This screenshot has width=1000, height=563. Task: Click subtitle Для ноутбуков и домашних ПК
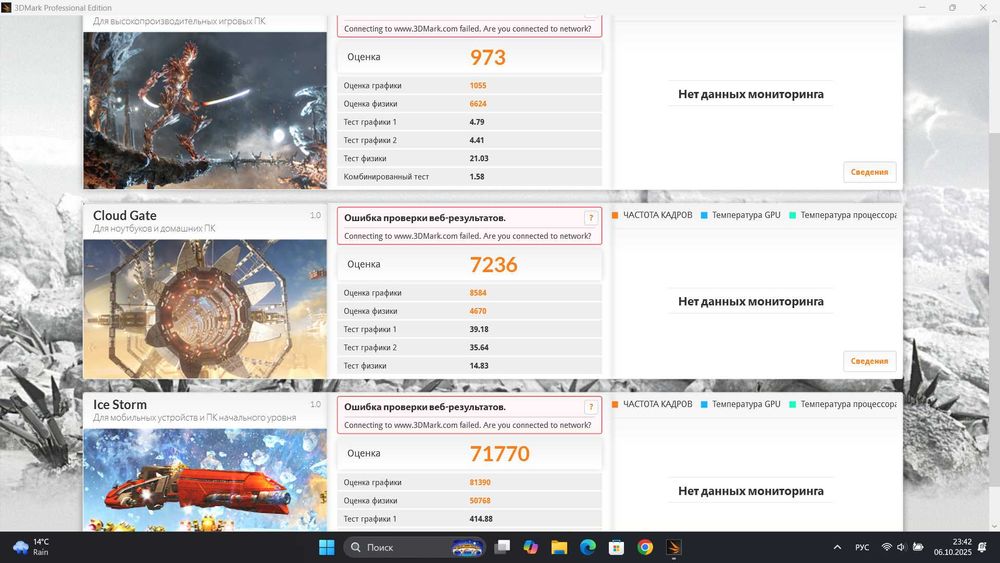pyautogui.click(x=154, y=228)
